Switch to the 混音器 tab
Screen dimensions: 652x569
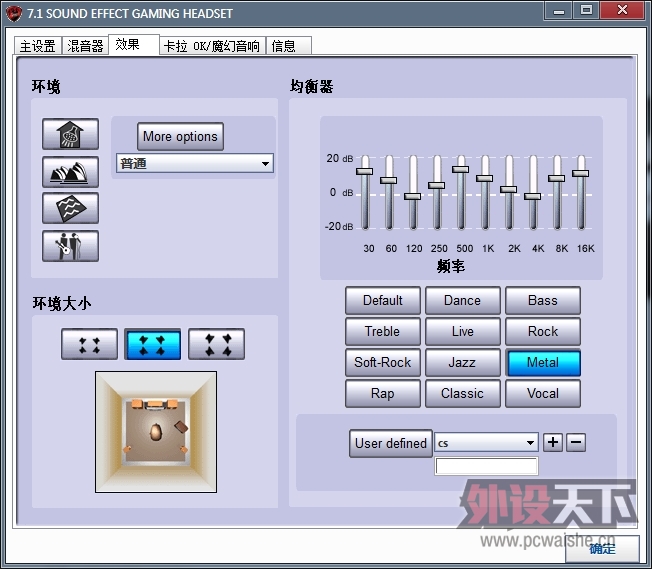point(85,46)
